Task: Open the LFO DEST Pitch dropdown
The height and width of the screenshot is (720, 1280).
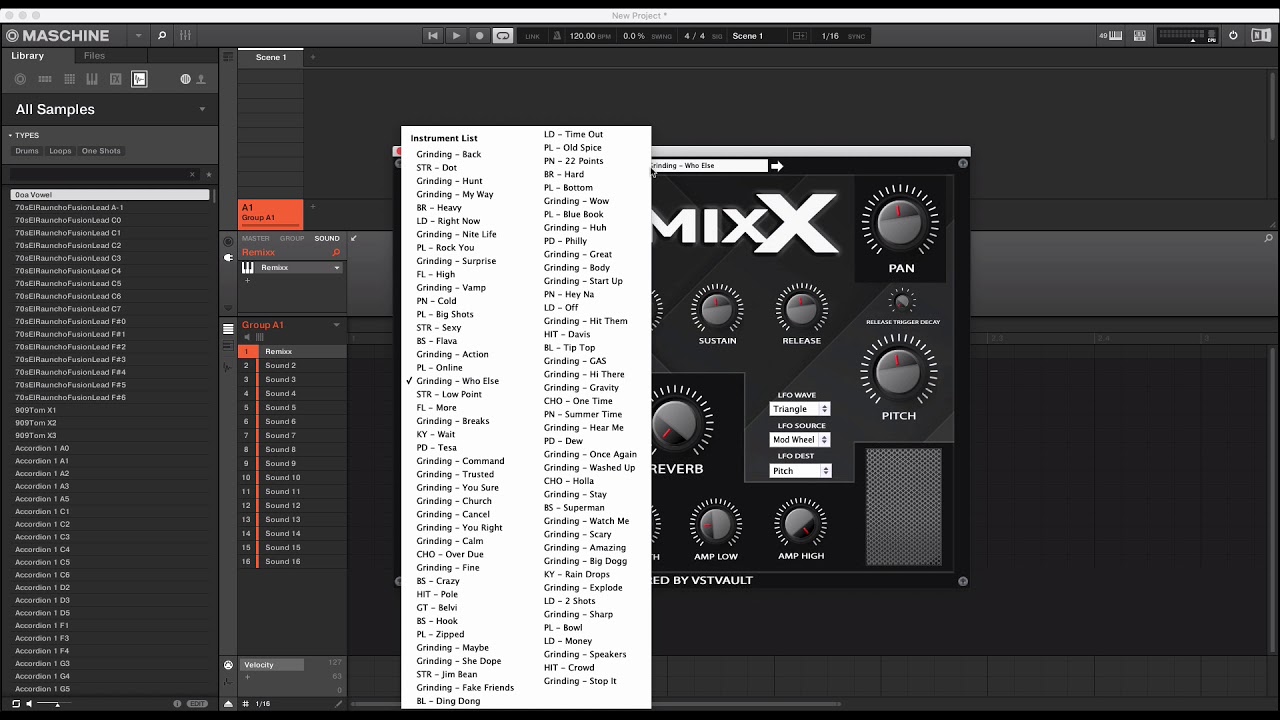Action: point(800,471)
